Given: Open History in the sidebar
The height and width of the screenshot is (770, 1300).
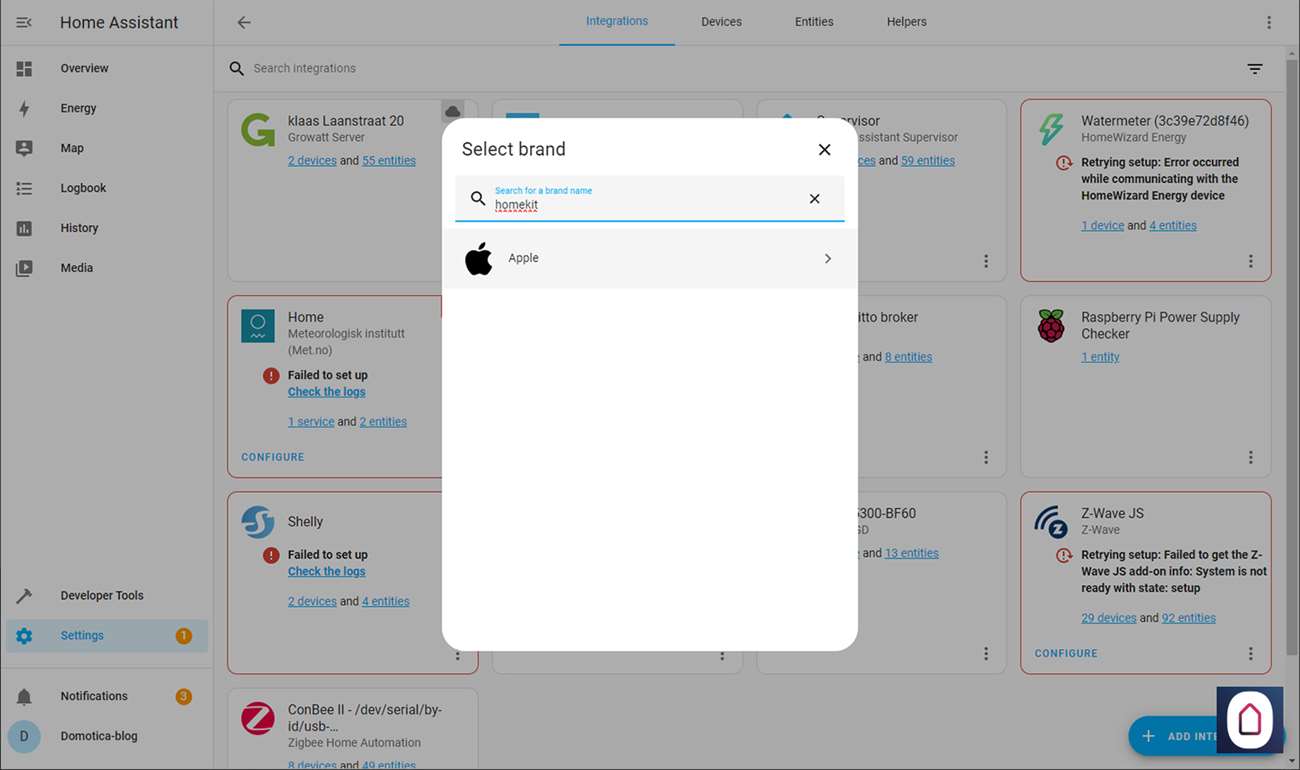Looking at the screenshot, I should pos(107,228).
